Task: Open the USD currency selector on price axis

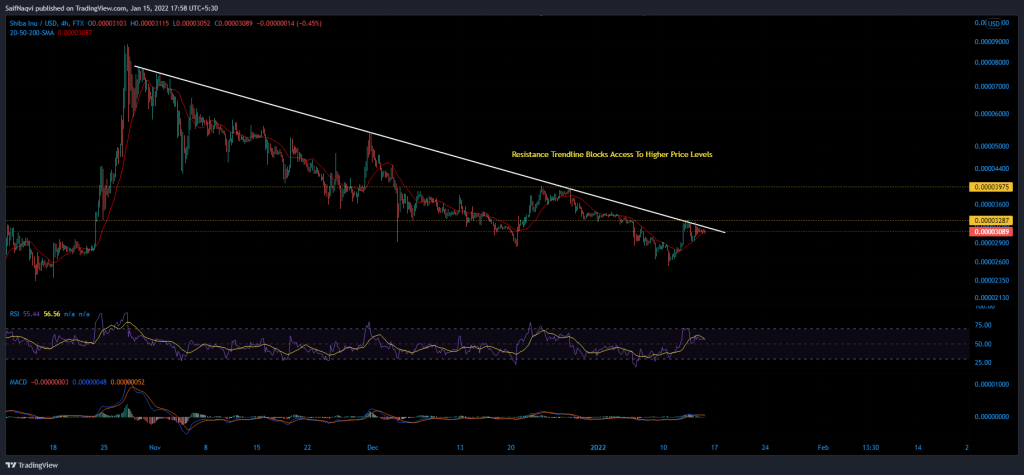Action: (x=994, y=24)
